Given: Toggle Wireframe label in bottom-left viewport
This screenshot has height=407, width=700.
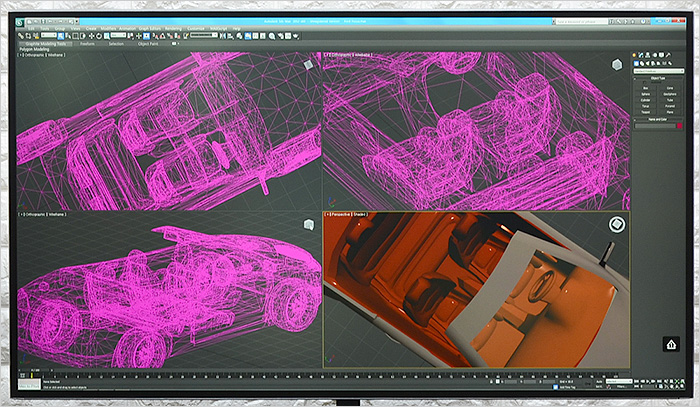Looking at the screenshot, I should pos(57,214).
